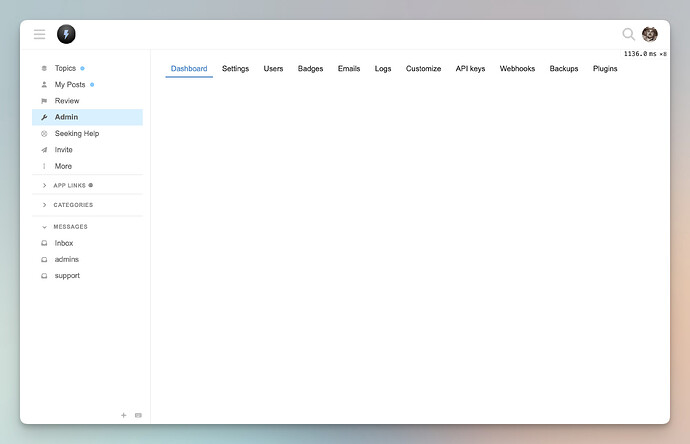
Task: Click the lightning bolt site logo
Action: tap(66, 34)
